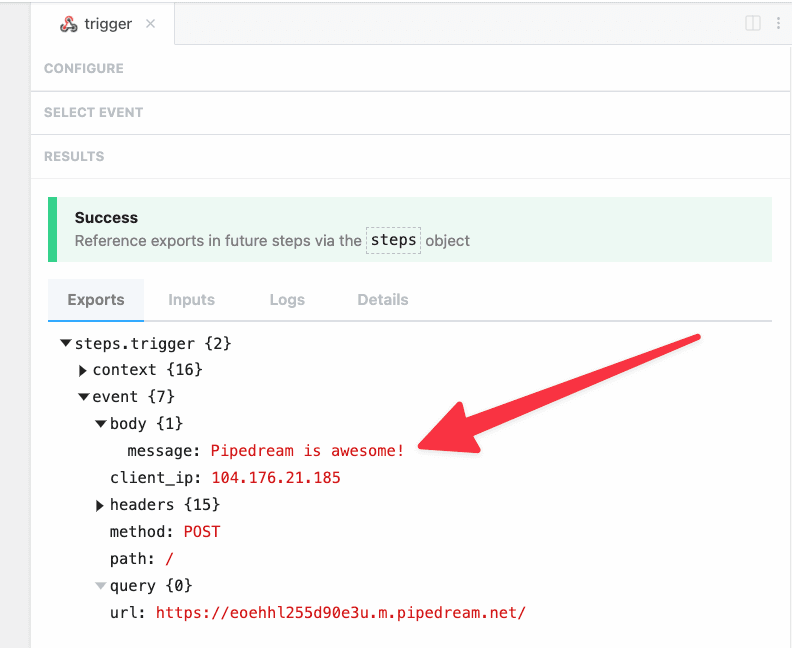Click the 'client_ip:' key label
This screenshot has height=648, width=792.
pyautogui.click(x=156, y=478)
